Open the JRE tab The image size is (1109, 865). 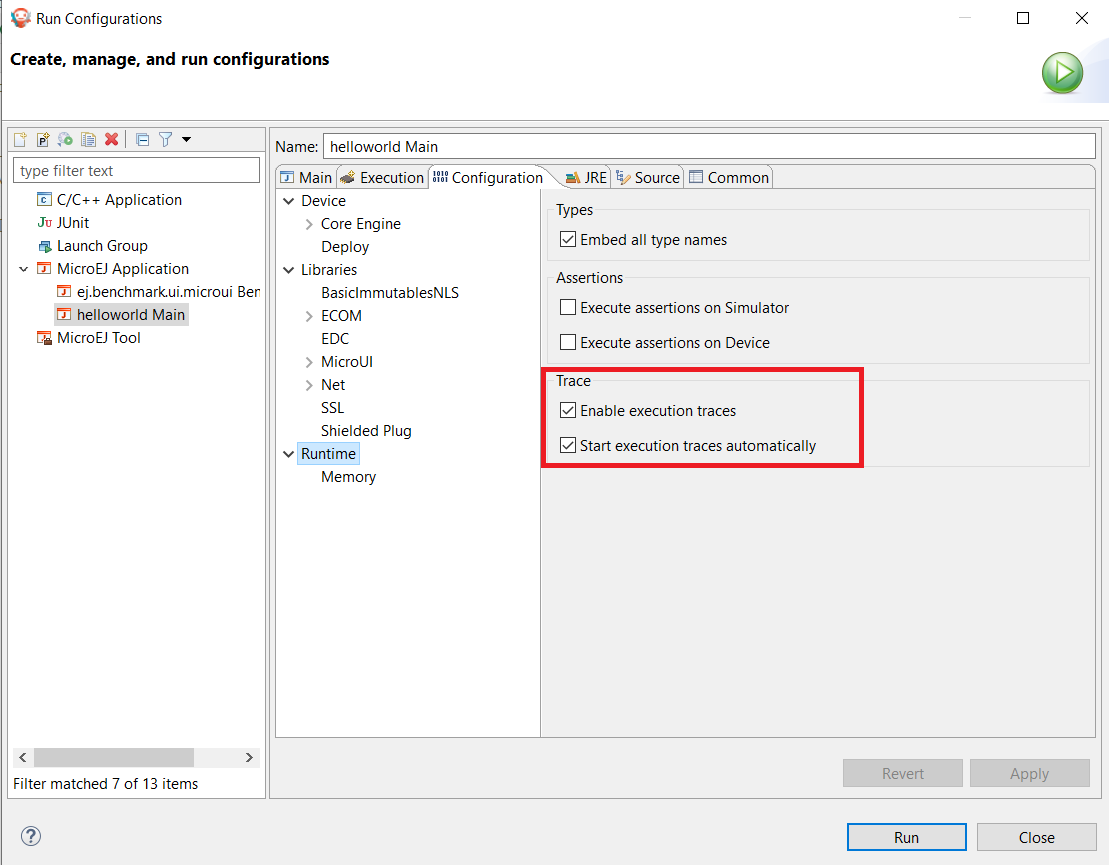point(587,177)
